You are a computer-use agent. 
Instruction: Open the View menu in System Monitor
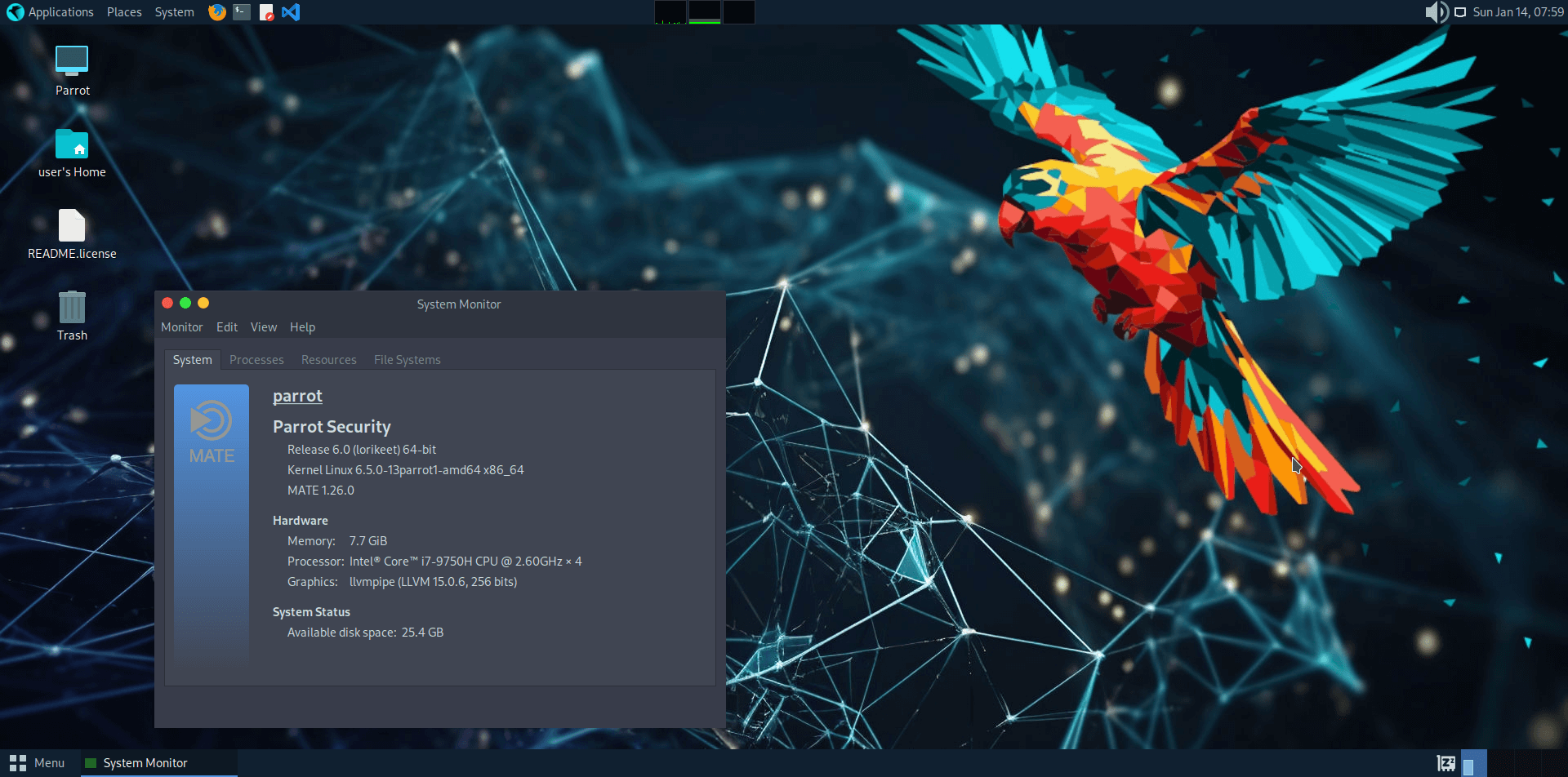point(263,326)
